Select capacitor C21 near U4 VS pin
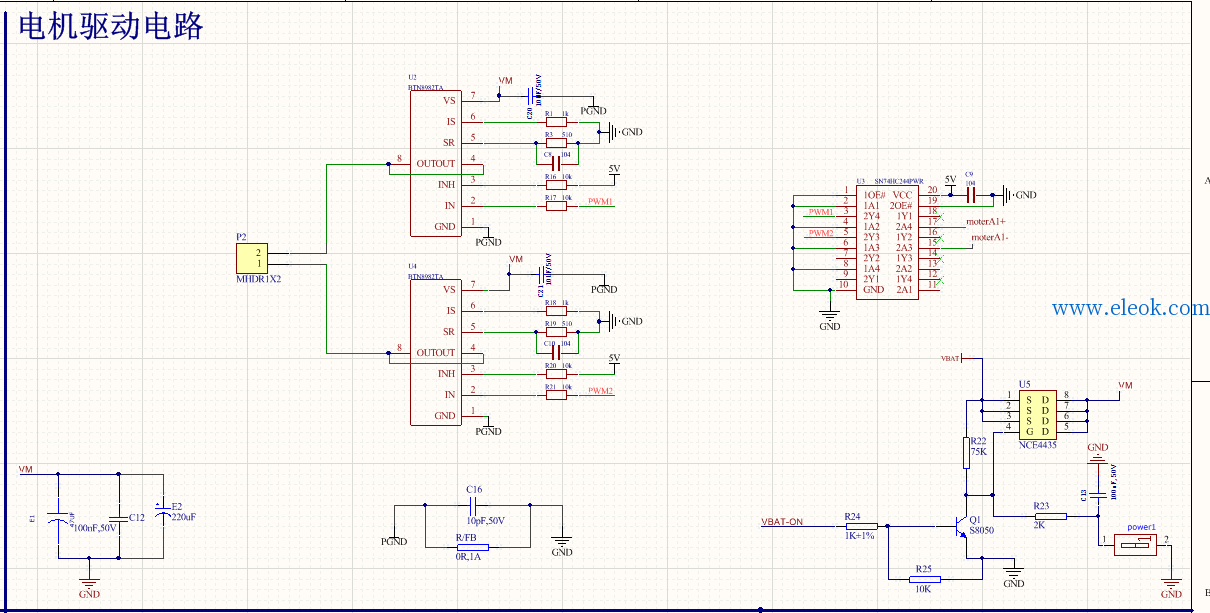The width and height of the screenshot is (1210, 613). (x=543, y=273)
